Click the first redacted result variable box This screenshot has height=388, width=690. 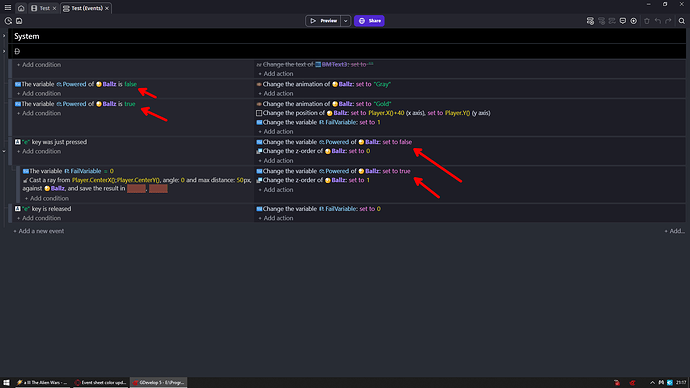click(136, 189)
